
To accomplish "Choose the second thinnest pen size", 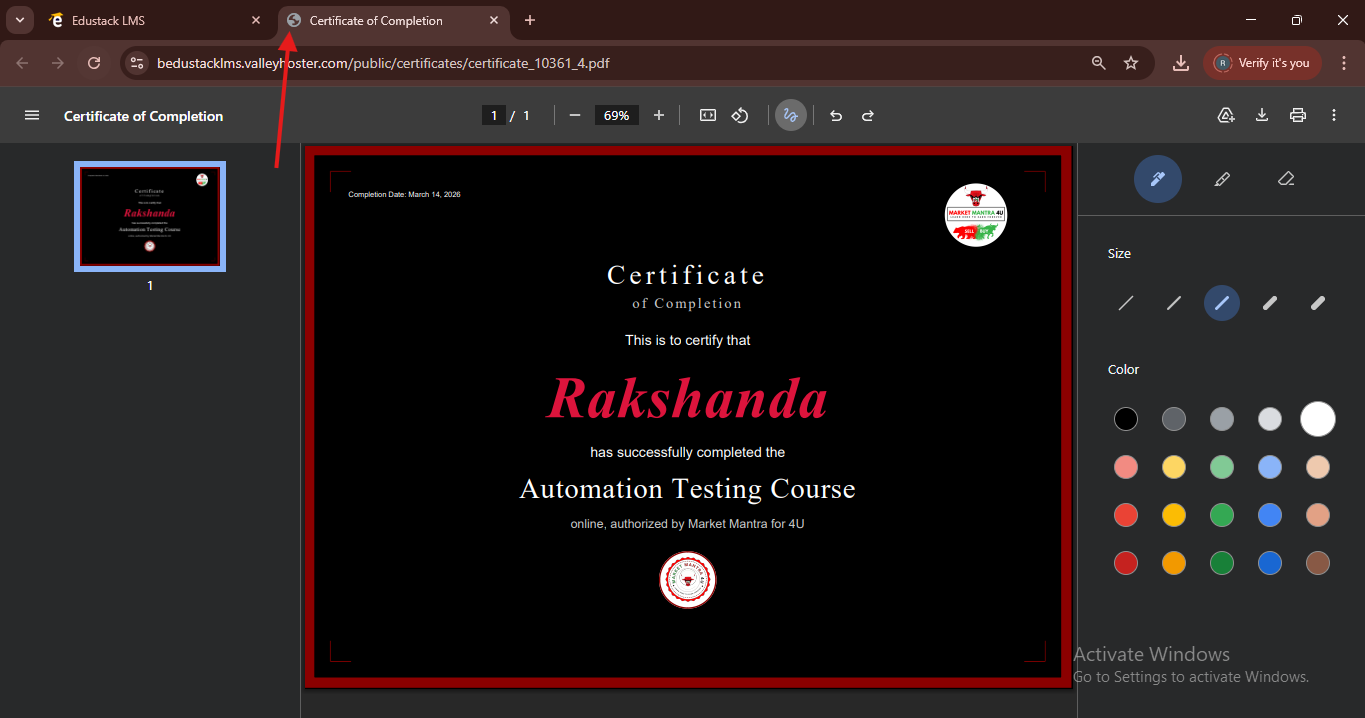I will 1174,303.
